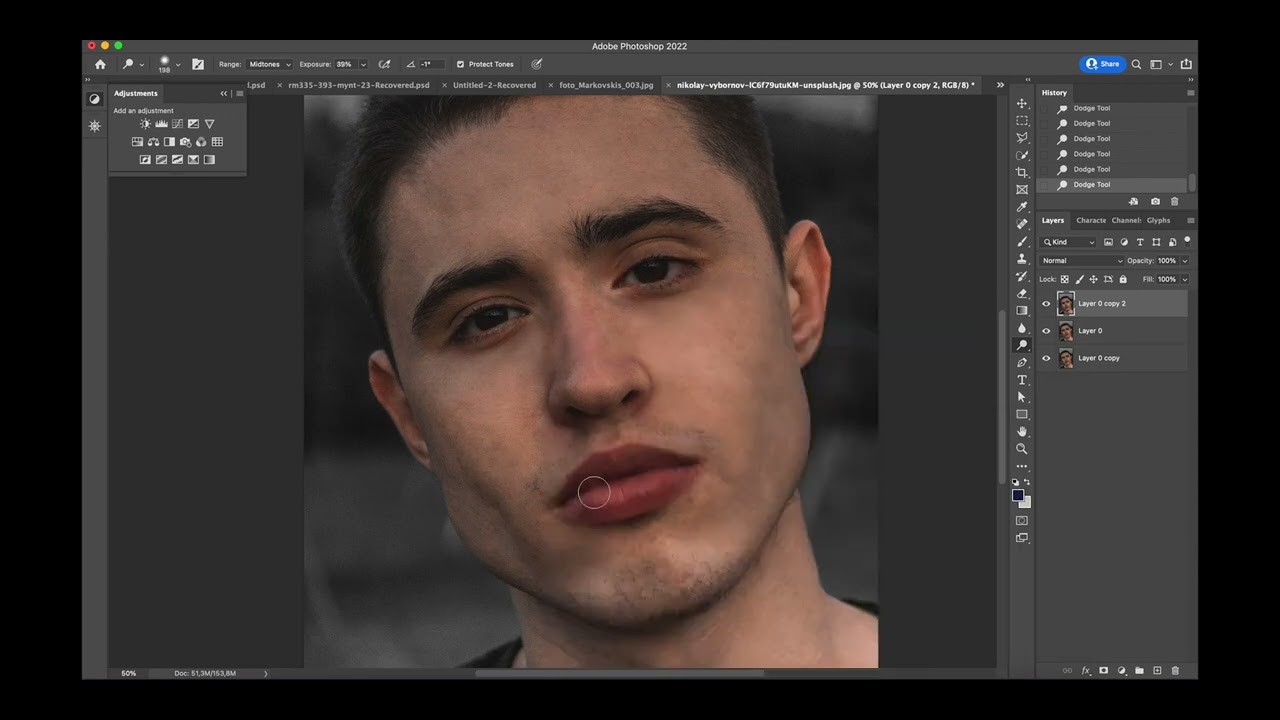
Task: Add a layer mask
Action: click(1103, 670)
